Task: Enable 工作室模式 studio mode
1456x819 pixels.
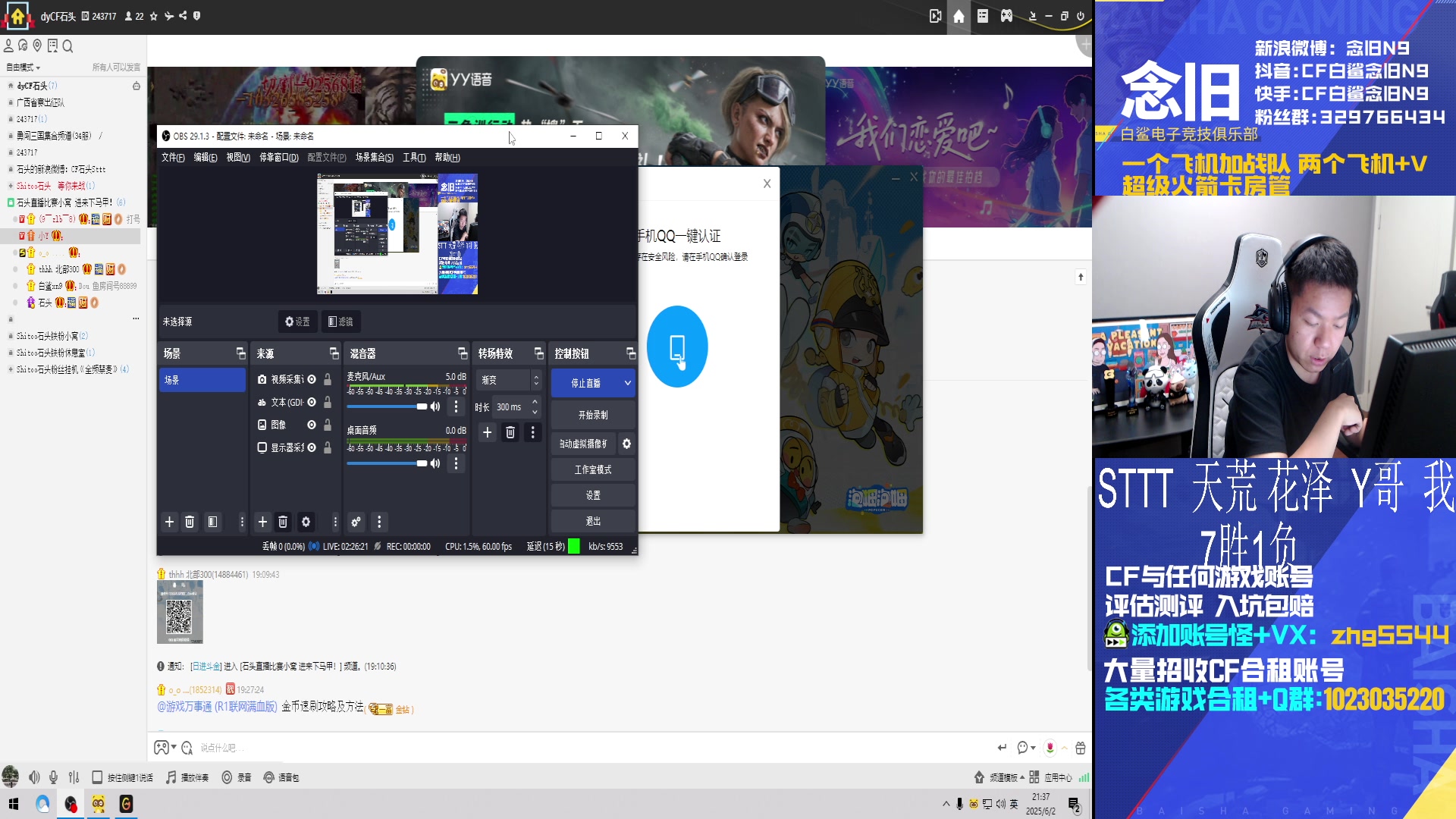Action: pos(593,469)
